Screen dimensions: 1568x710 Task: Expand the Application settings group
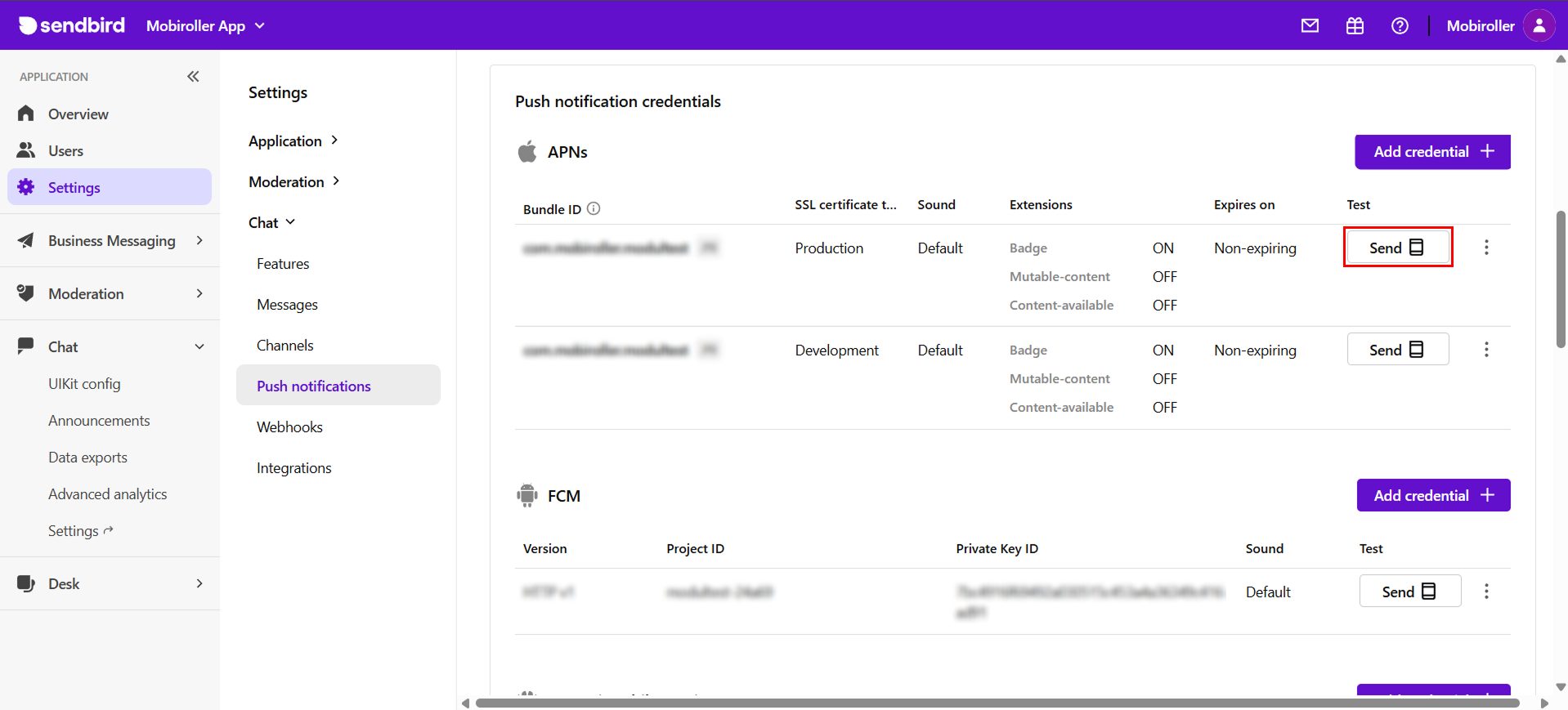pos(293,141)
